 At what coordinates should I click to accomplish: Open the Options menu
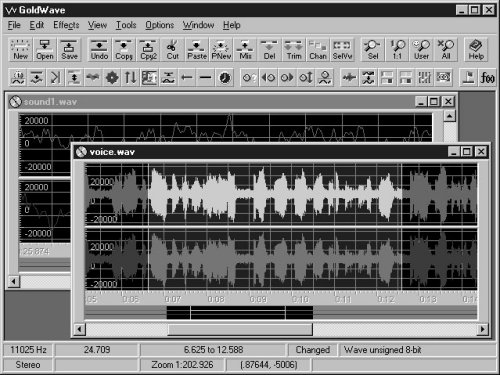[159, 25]
